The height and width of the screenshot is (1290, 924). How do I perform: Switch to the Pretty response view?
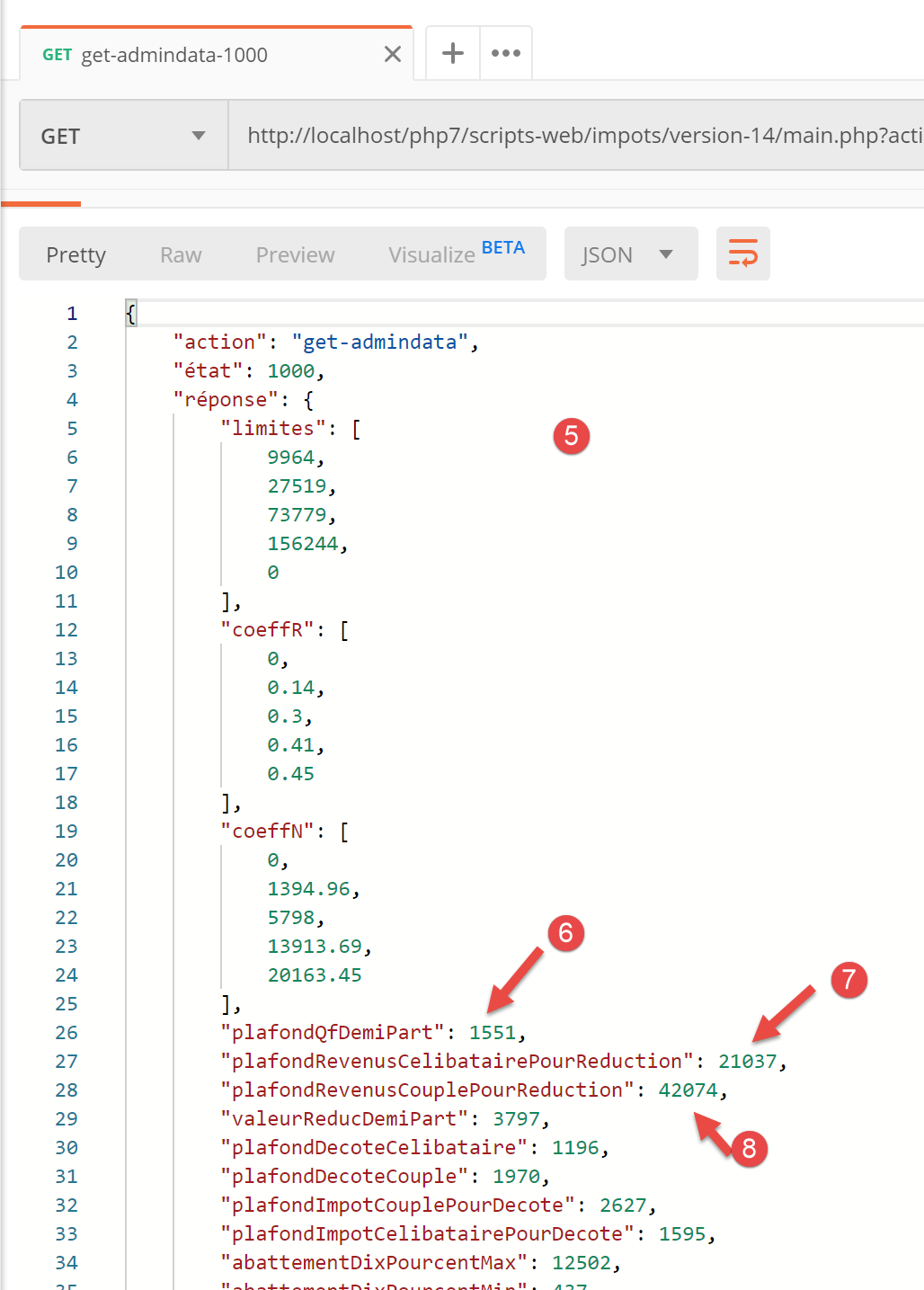click(x=76, y=255)
